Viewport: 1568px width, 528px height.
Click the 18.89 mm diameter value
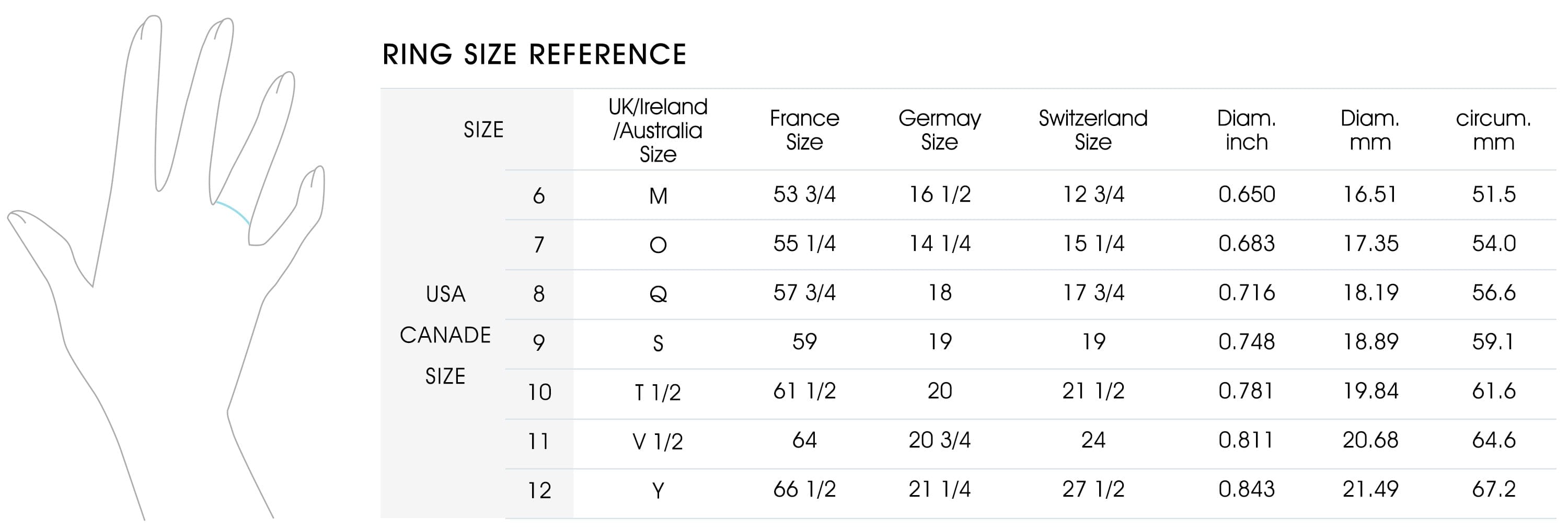1370,342
